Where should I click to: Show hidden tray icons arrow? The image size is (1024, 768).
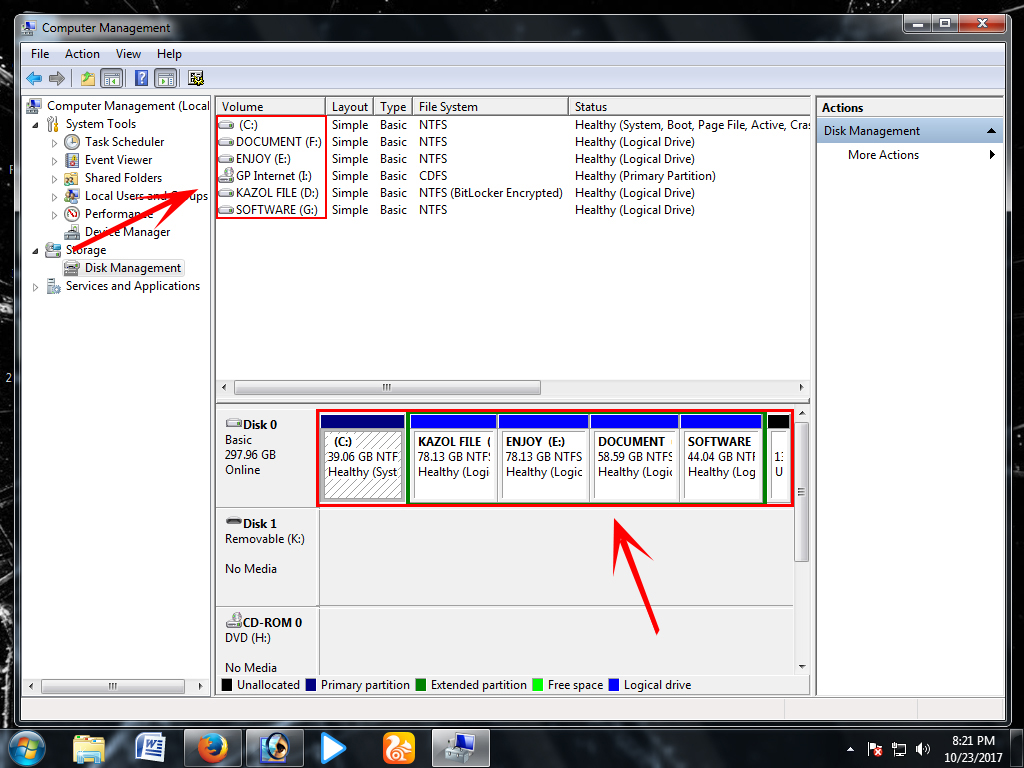click(850, 749)
